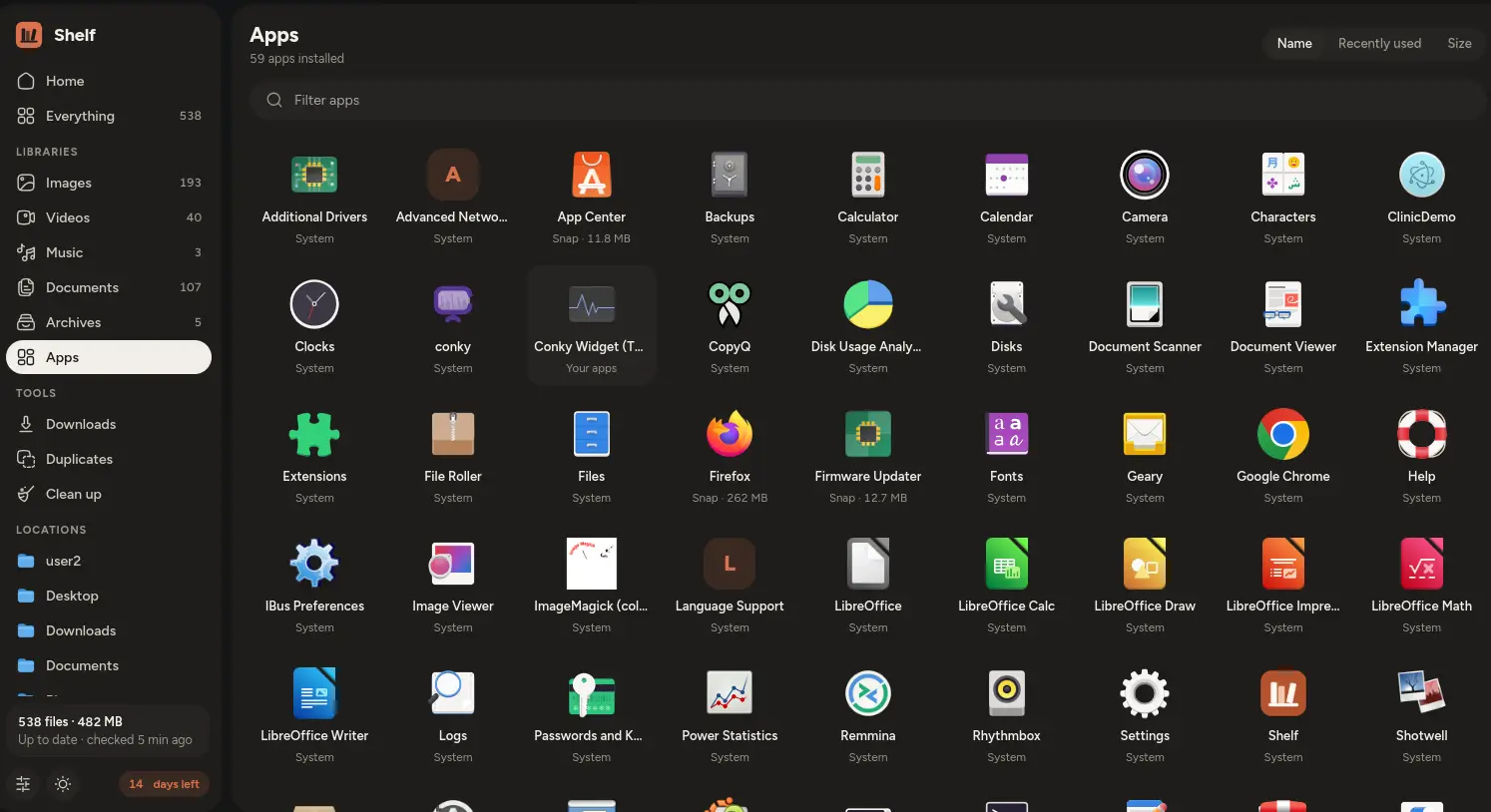Open the Backups app icon

(730, 176)
